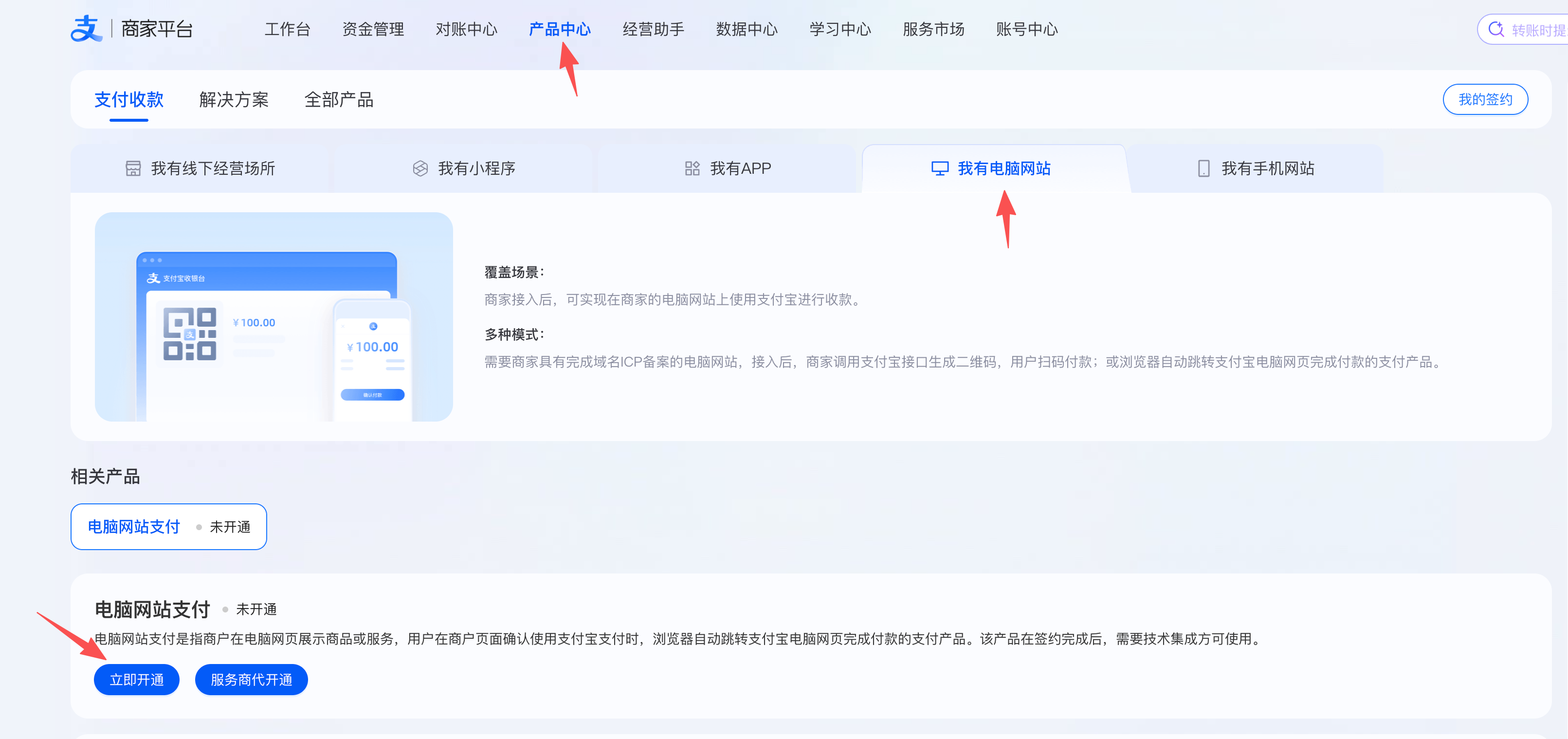Open 产品中心 menu
Screen dimensions: 1568x739
560,29
